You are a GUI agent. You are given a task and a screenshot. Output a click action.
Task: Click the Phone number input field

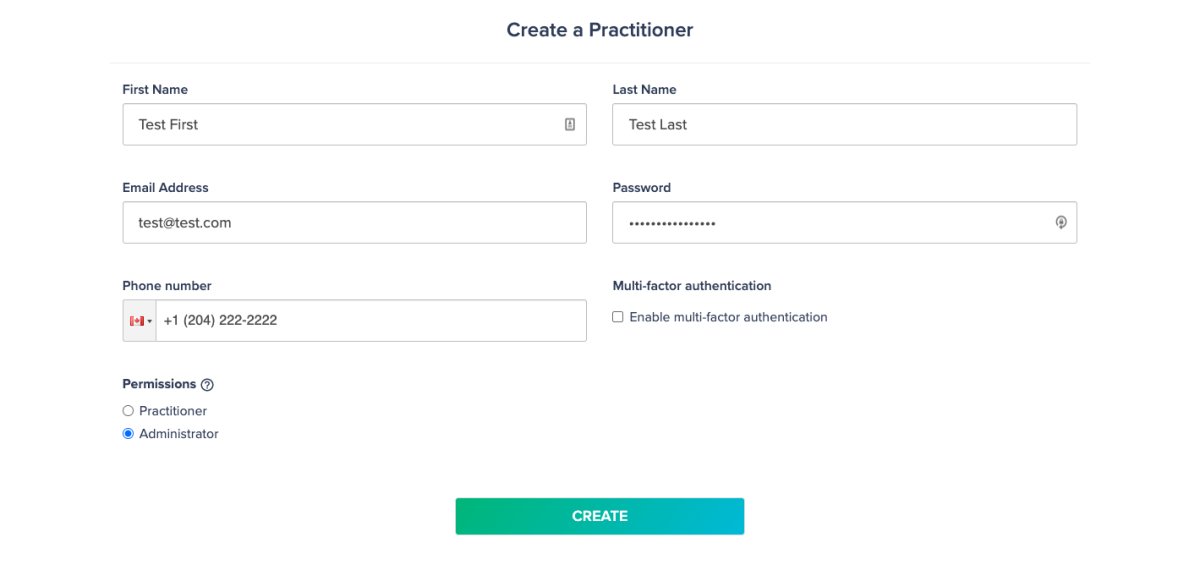click(371, 321)
